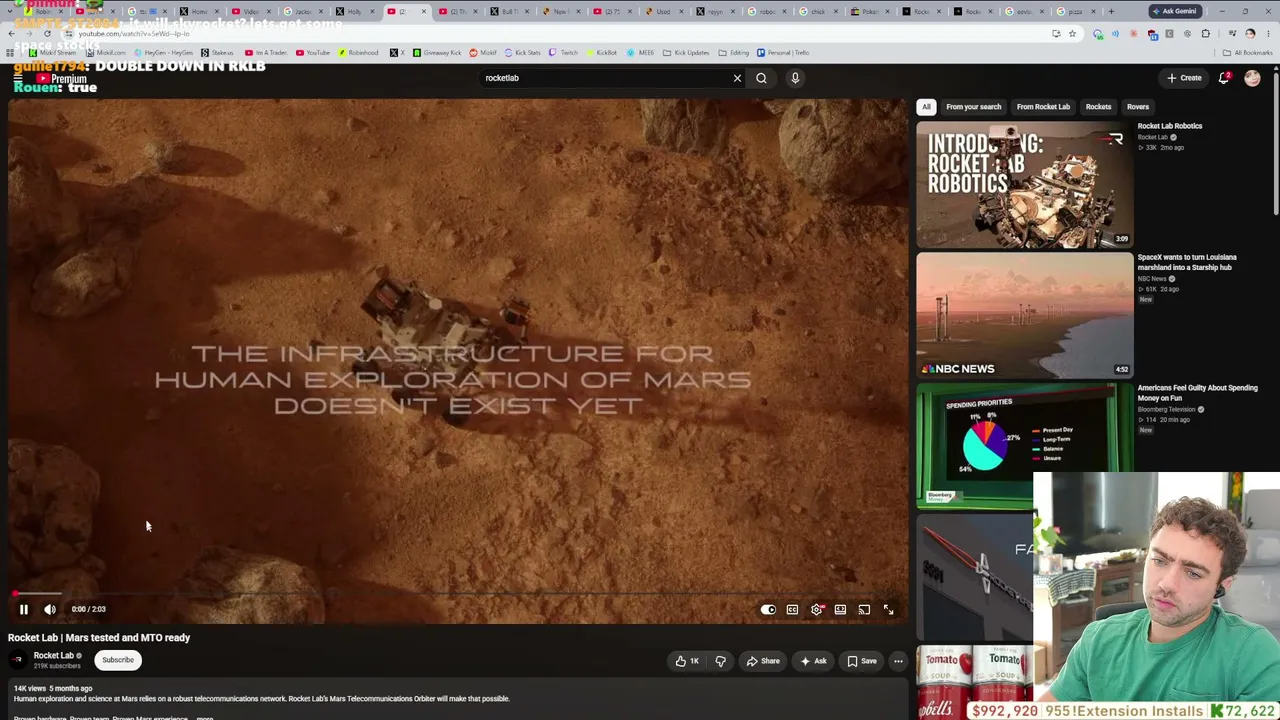Open the Rocket Lab channel avatar
Screen dimensions: 1280x720
(17, 660)
